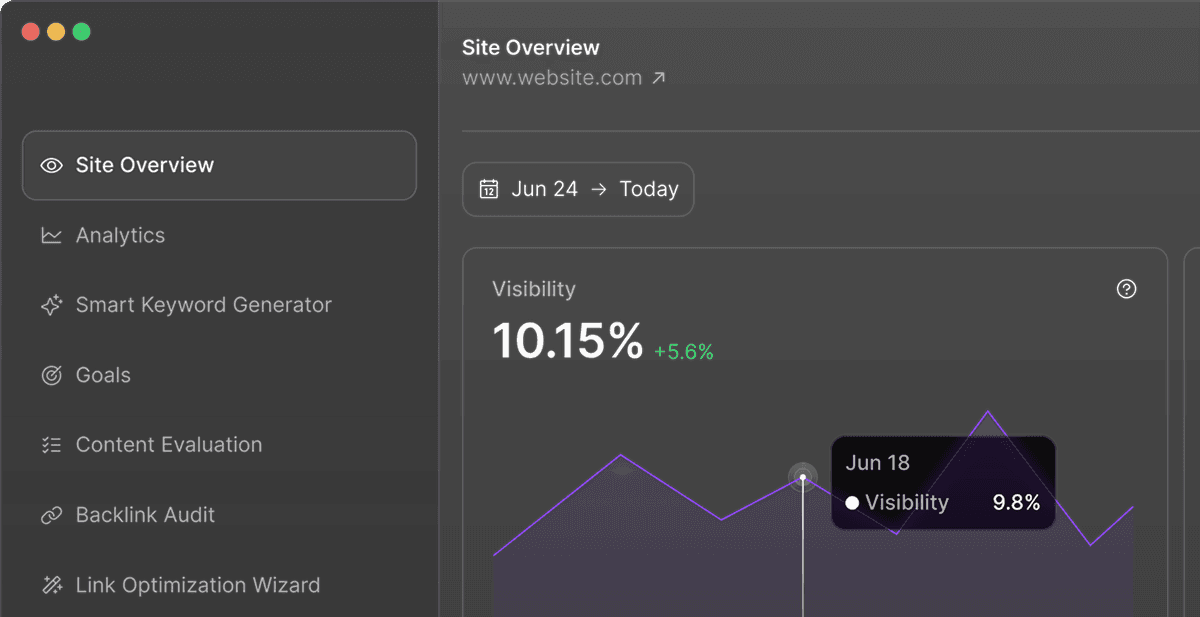Click the Jun 18 tooltip date label
Screen dimensions: 1200x617
[x=878, y=463]
